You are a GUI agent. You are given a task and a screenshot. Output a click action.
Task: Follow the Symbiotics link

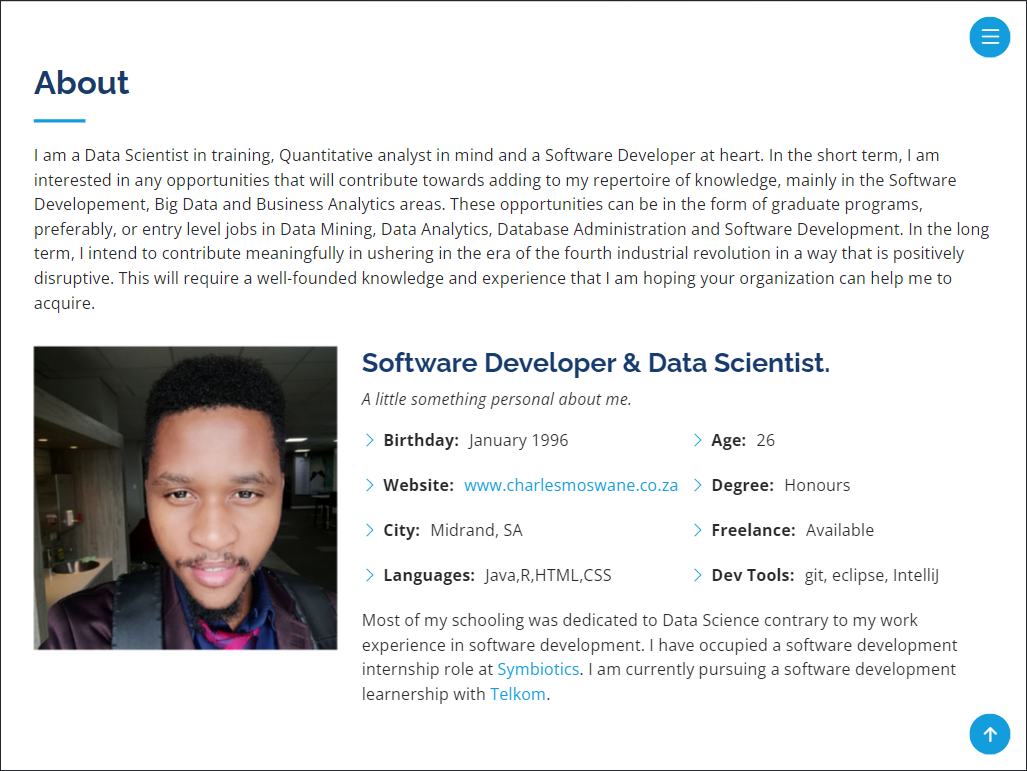click(x=538, y=669)
